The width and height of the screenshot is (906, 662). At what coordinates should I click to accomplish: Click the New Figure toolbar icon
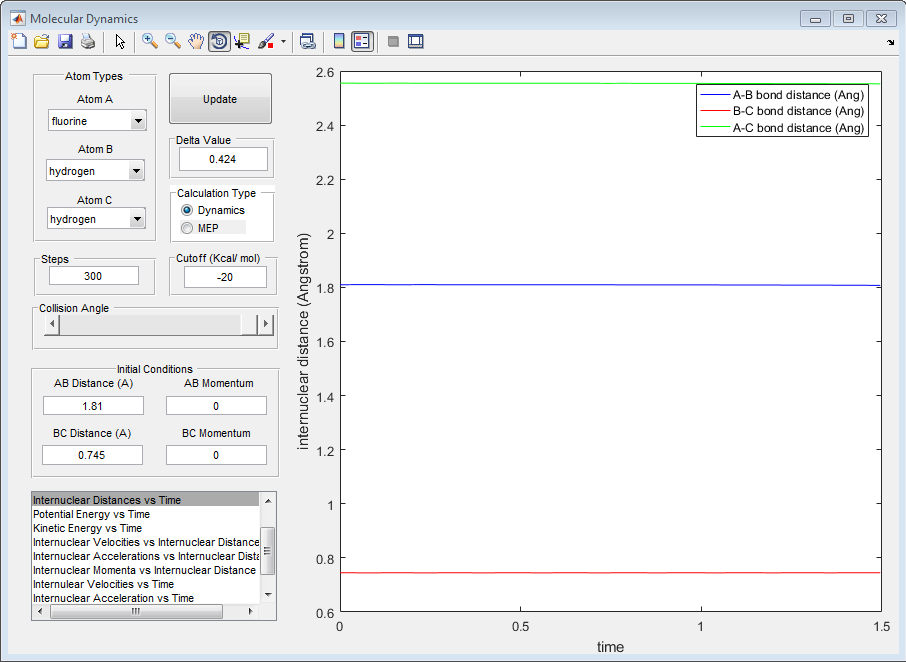tap(19, 41)
